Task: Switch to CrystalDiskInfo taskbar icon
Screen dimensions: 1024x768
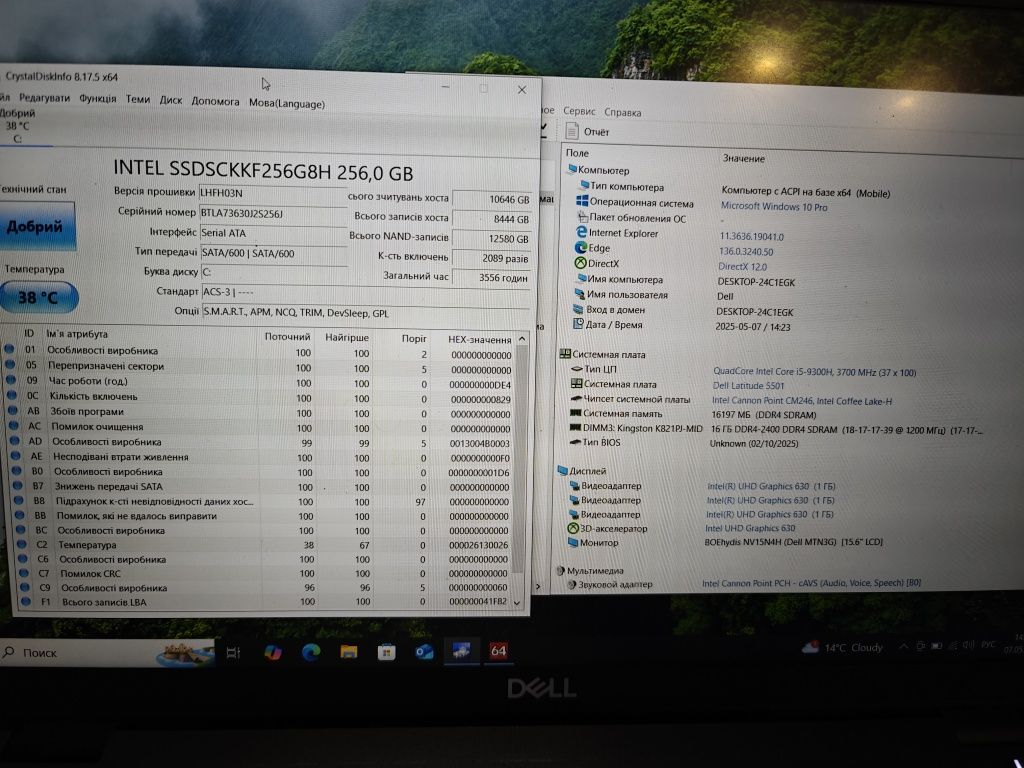Action: tap(462, 650)
